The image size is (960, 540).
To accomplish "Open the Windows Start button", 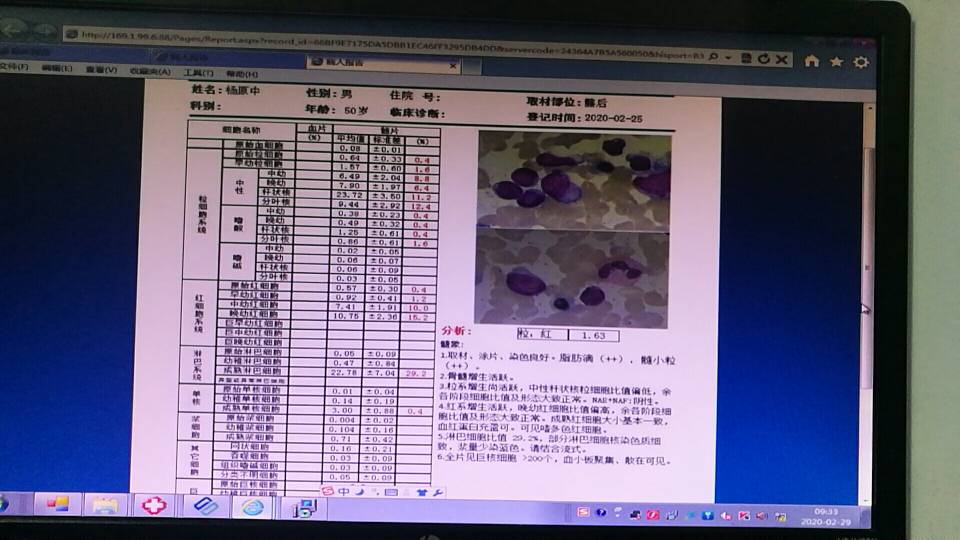I will [4, 503].
